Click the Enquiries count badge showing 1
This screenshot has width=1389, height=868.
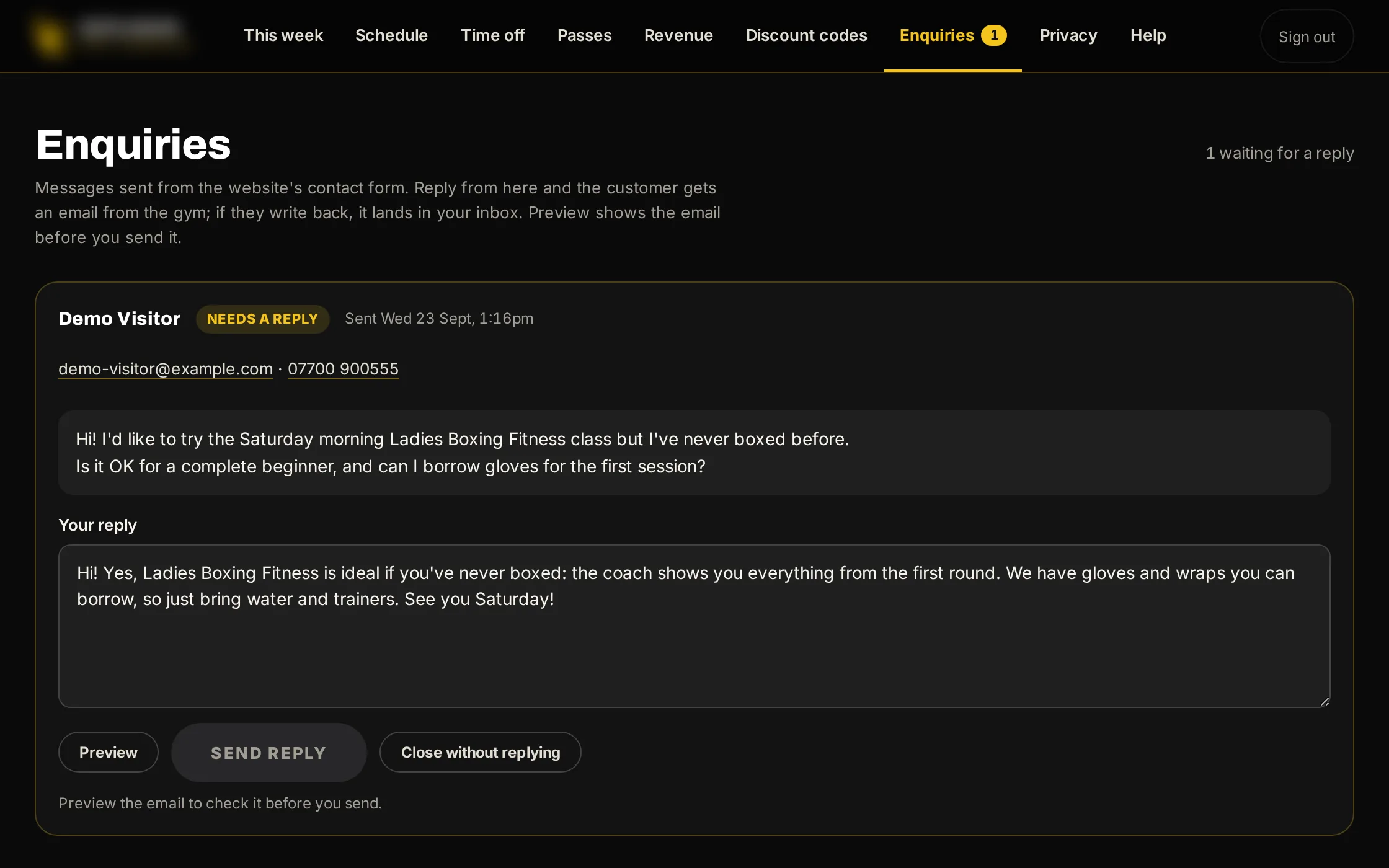[x=994, y=35]
